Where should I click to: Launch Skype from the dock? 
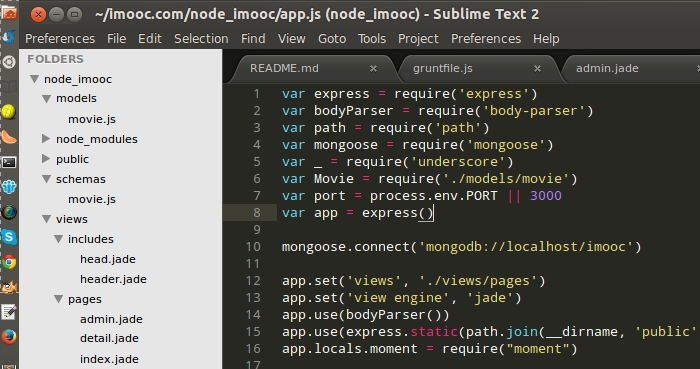[x=9, y=237]
